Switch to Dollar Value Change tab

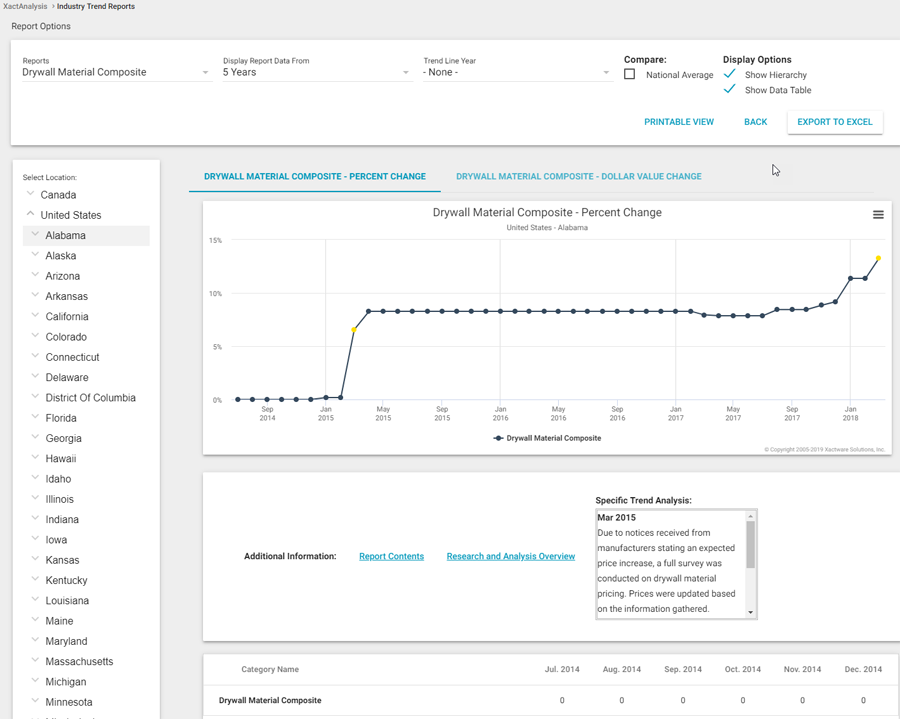coord(578,177)
